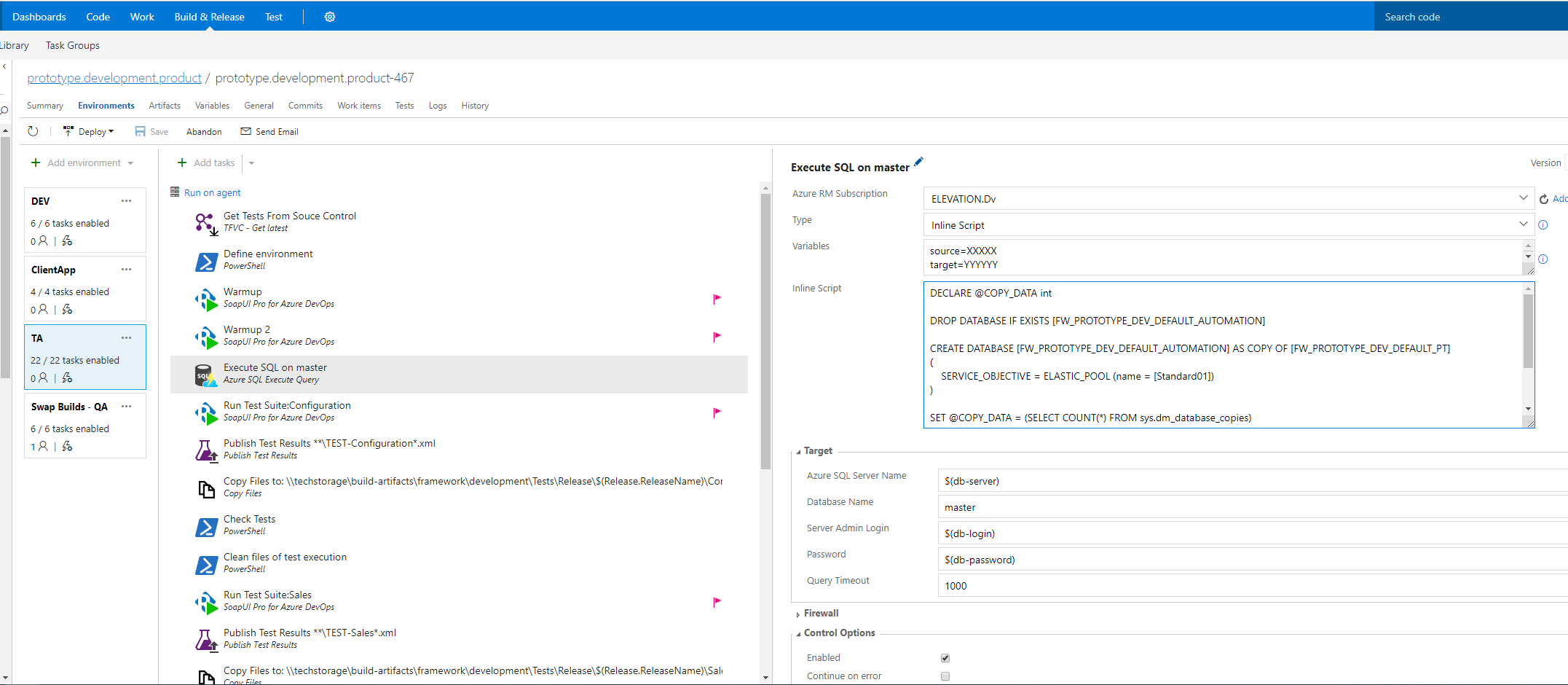
Task: Open Azure RM Subscription combo box
Action: pos(1228,199)
